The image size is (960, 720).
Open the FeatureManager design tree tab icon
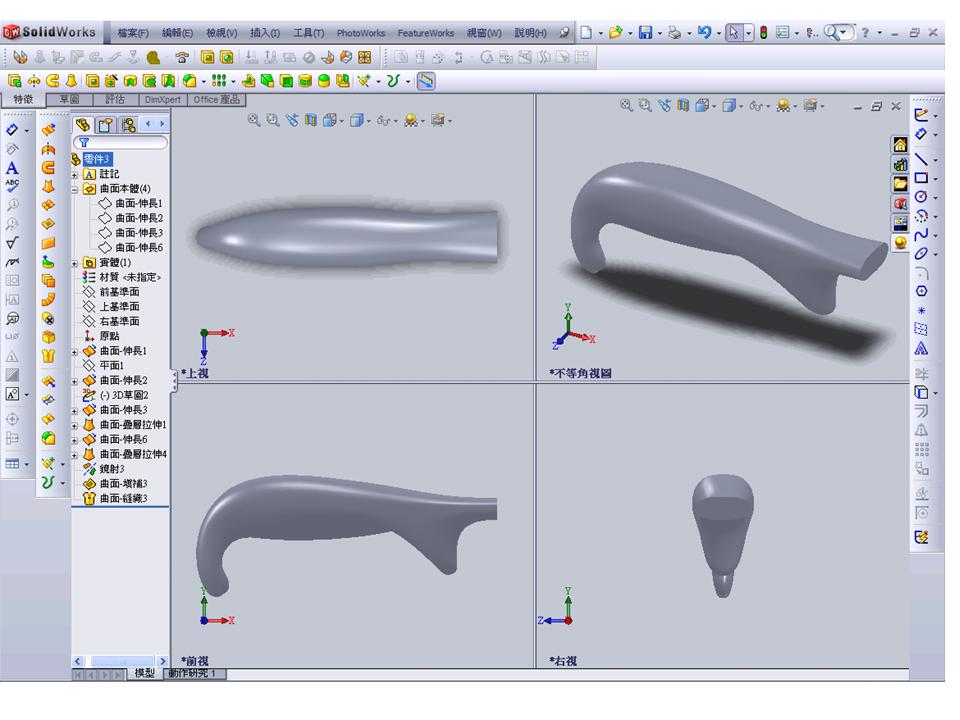(83, 125)
